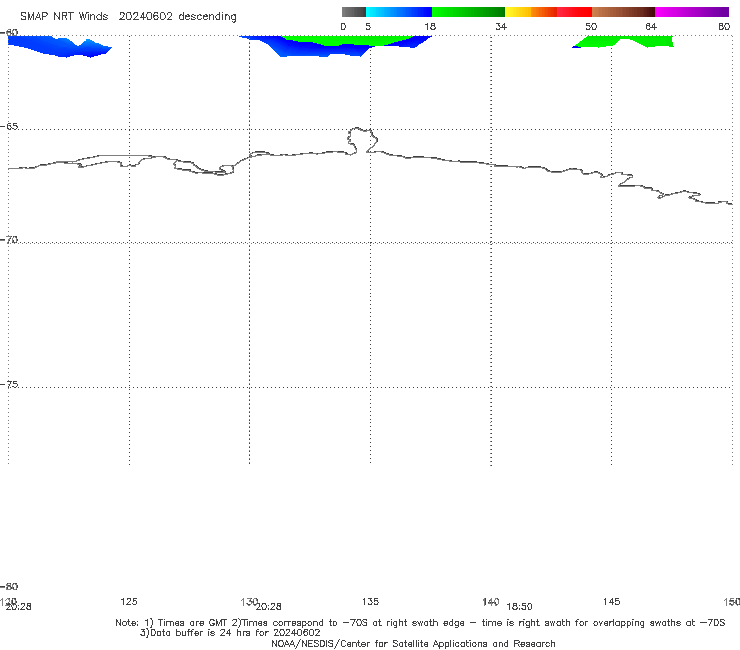Click the color scale label "18"
This screenshot has width=740, height=650.
coord(430,26)
